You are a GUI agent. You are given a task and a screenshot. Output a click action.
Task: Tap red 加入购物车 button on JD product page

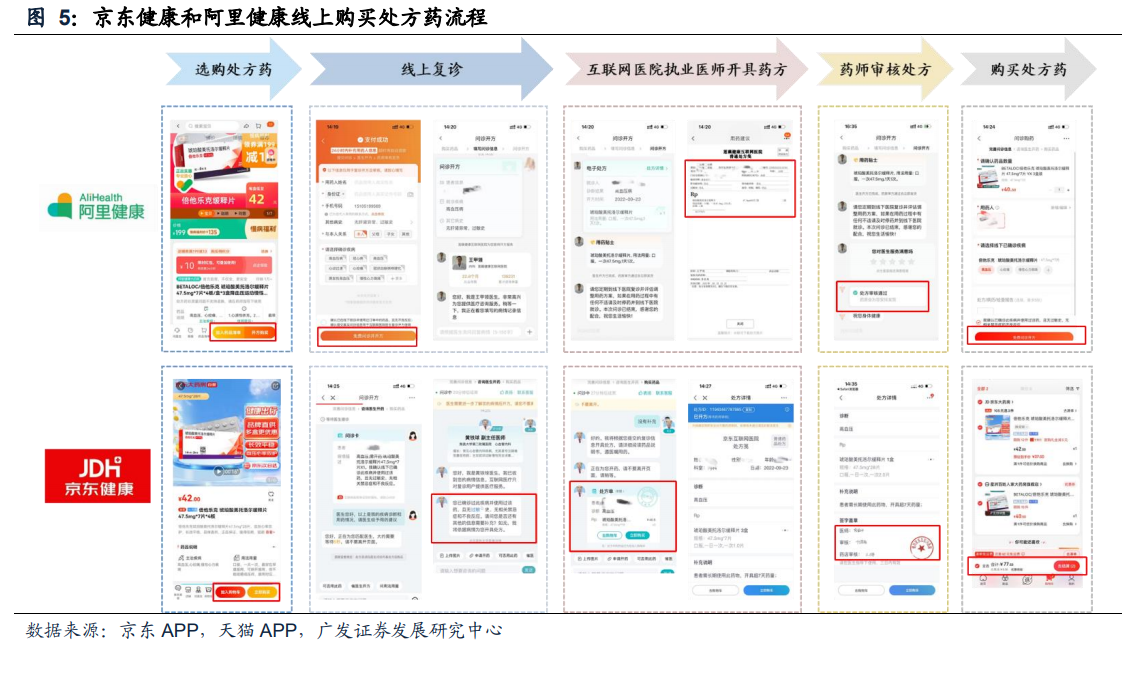pos(231,592)
